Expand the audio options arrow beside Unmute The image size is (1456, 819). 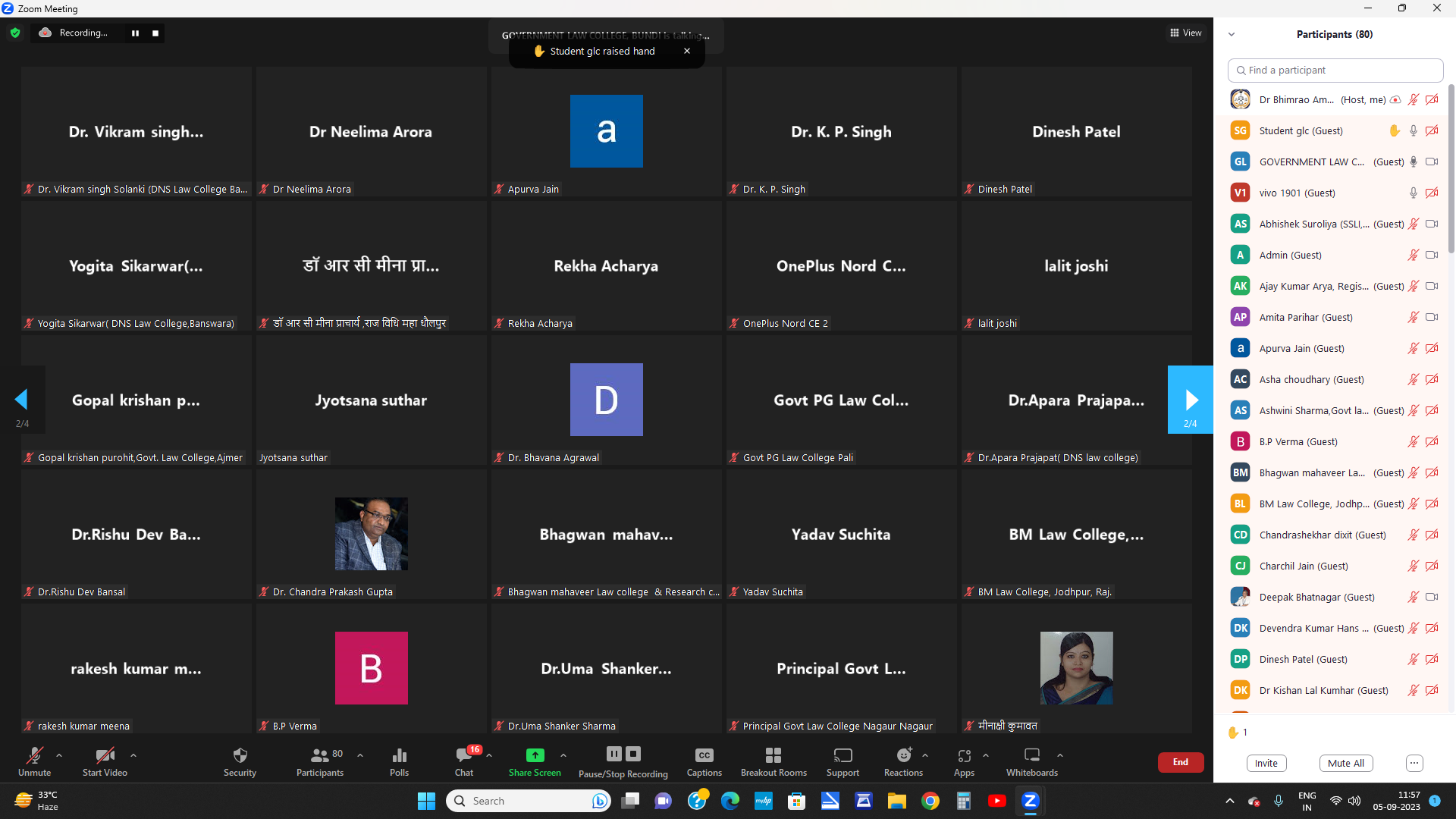59,755
